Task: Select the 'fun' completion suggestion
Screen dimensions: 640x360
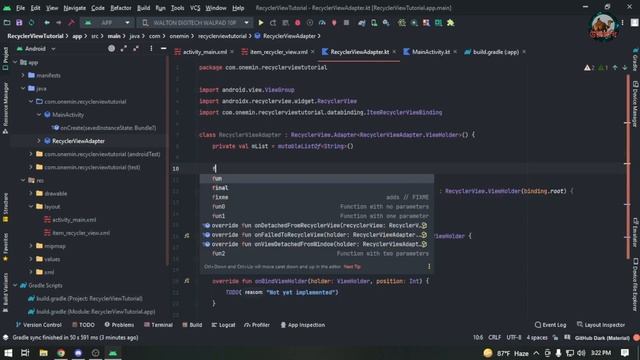Action: pos(317,178)
